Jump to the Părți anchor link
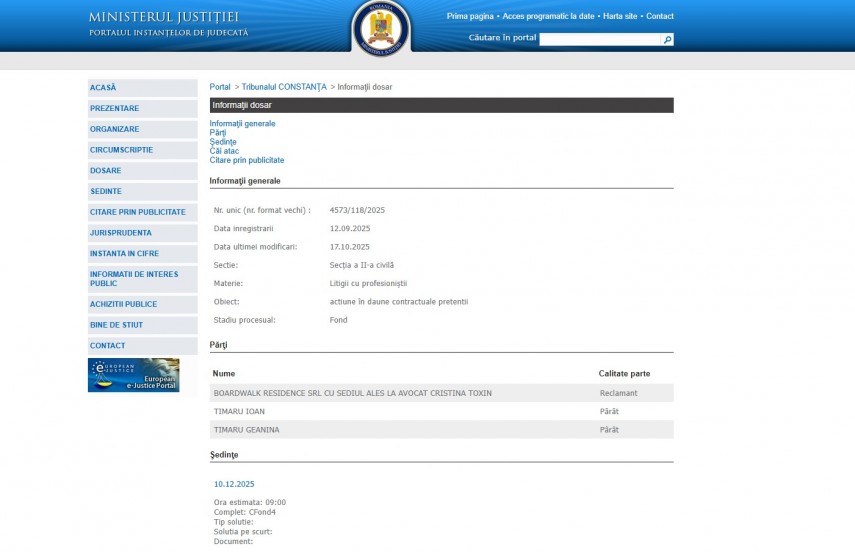 [x=218, y=133]
